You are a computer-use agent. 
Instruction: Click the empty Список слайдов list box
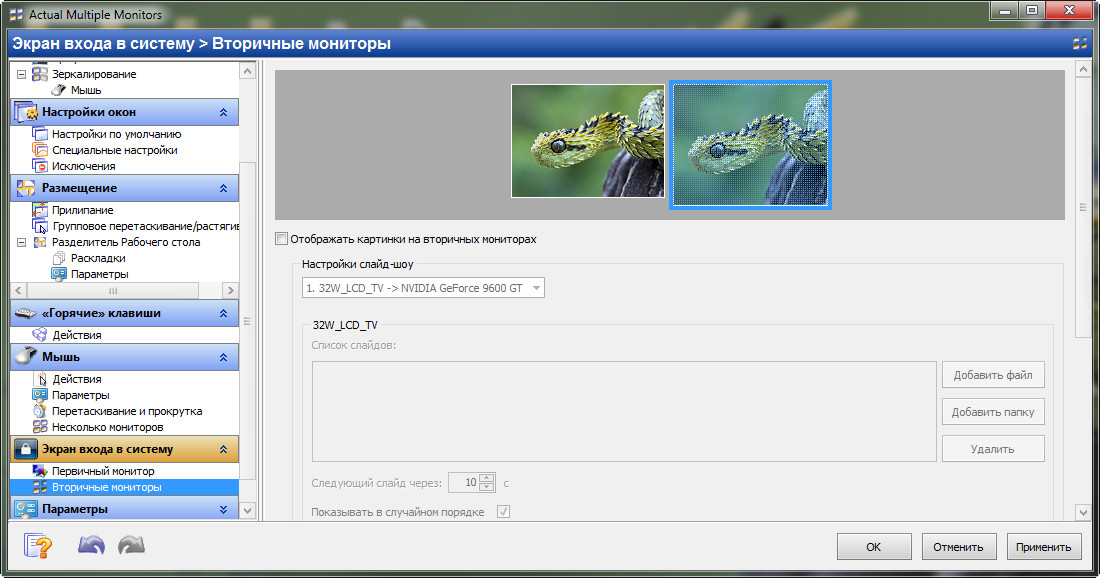point(624,411)
